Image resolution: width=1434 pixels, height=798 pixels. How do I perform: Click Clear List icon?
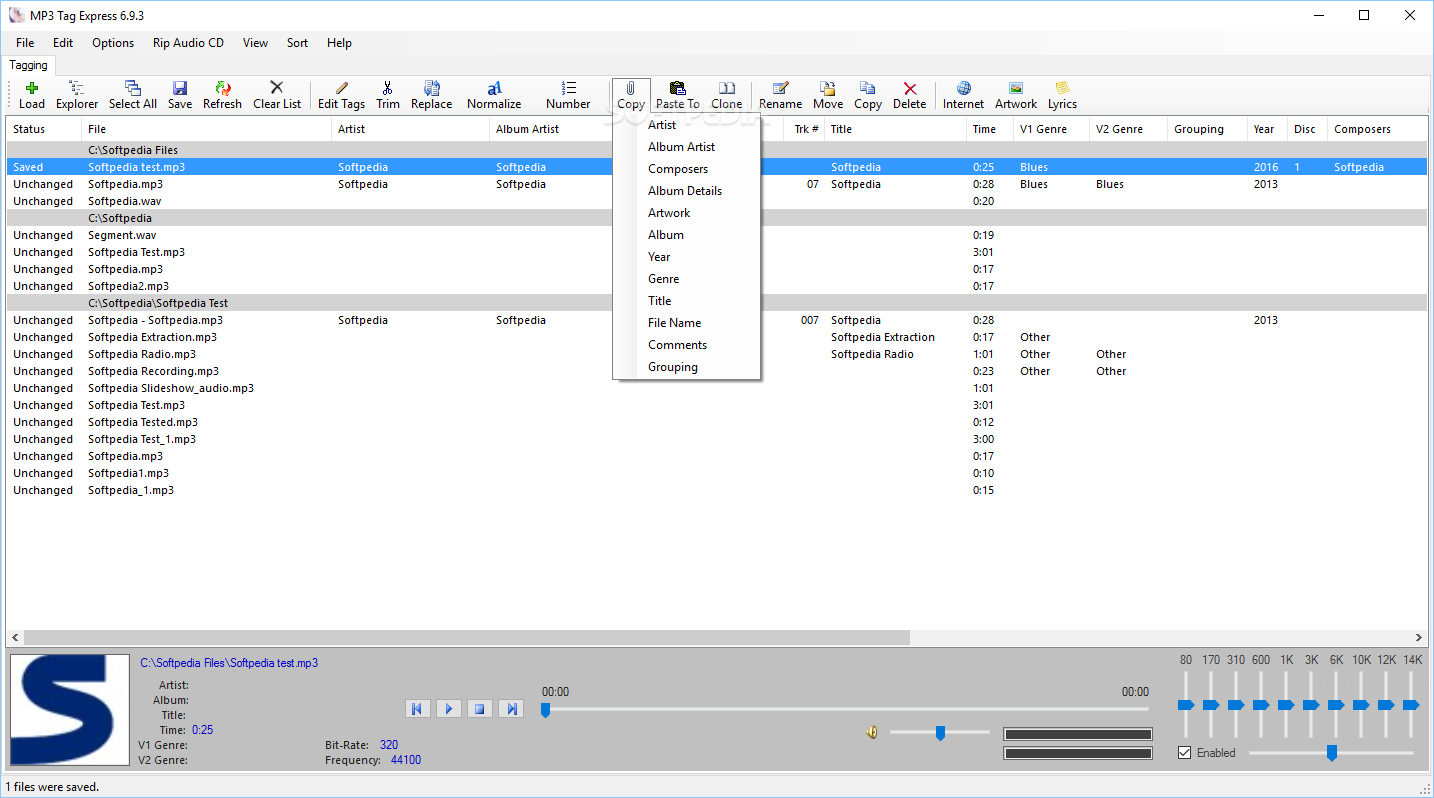[277, 96]
